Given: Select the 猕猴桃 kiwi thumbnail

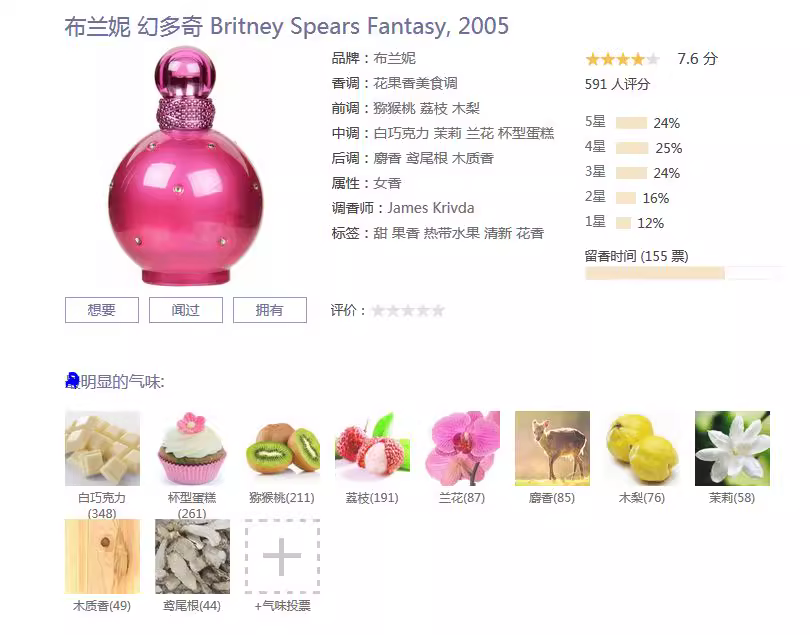Looking at the screenshot, I should click(282, 448).
